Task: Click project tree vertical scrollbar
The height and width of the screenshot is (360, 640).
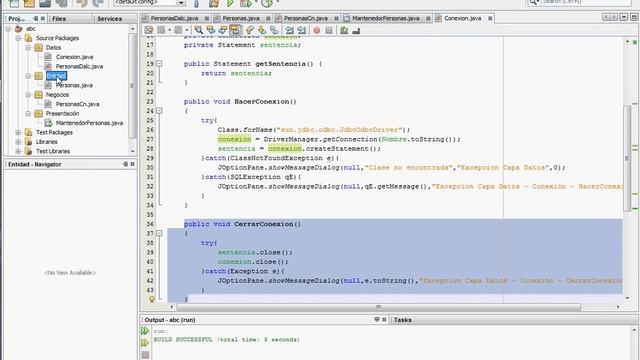Action: point(132,86)
